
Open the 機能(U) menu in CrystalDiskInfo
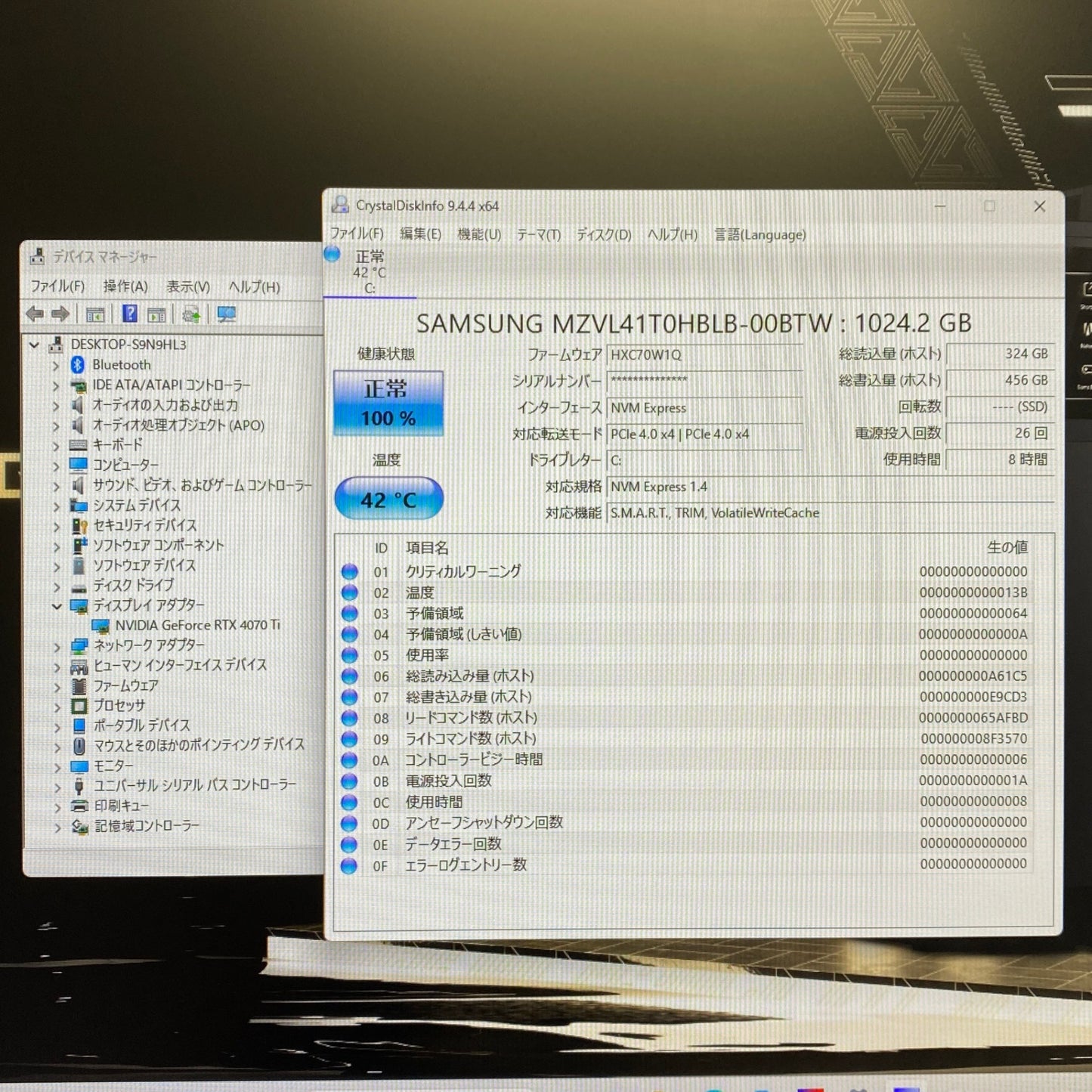tap(479, 234)
